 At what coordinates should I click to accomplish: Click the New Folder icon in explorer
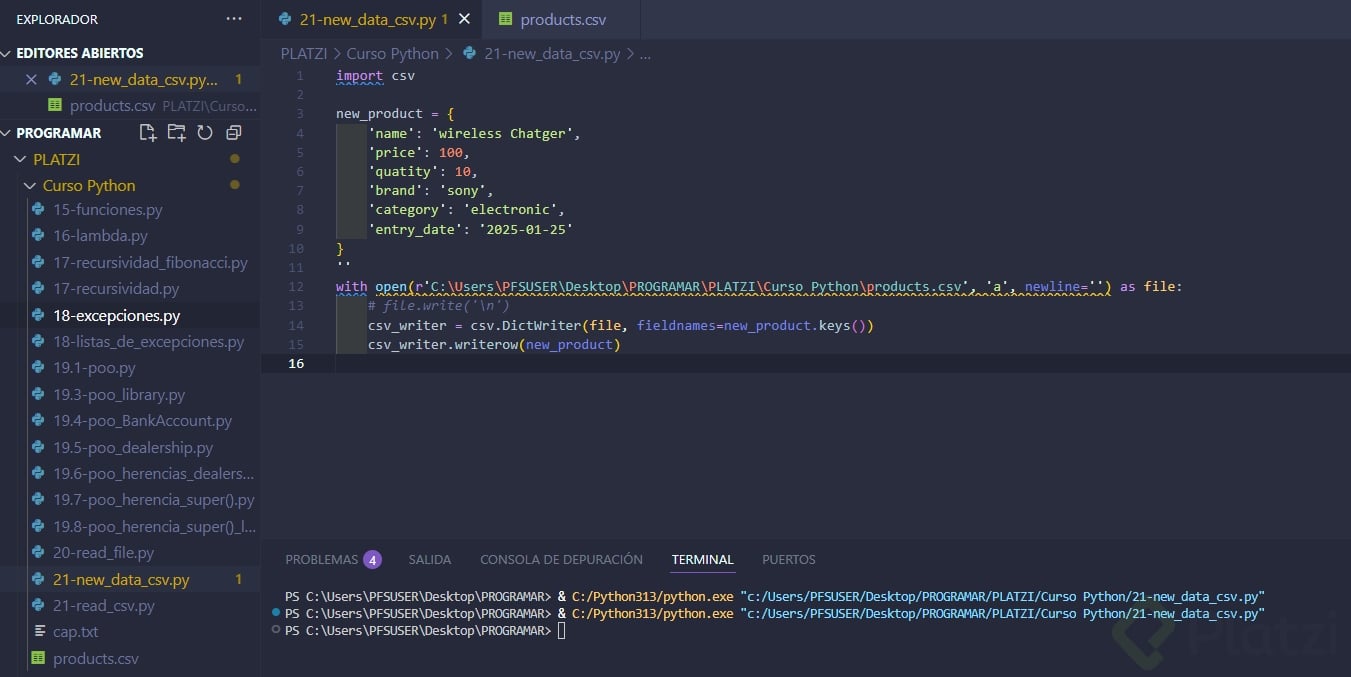click(x=177, y=133)
